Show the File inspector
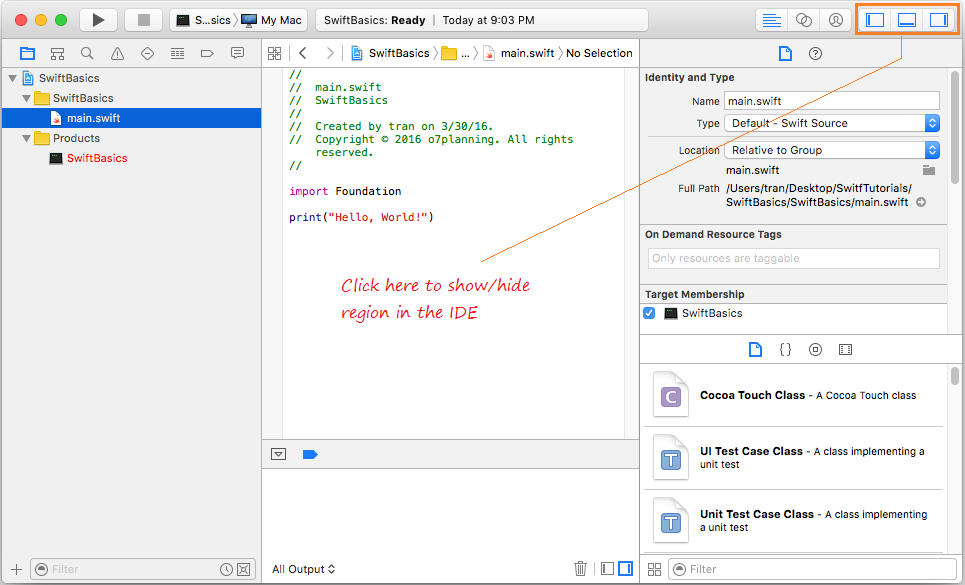 point(785,54)
